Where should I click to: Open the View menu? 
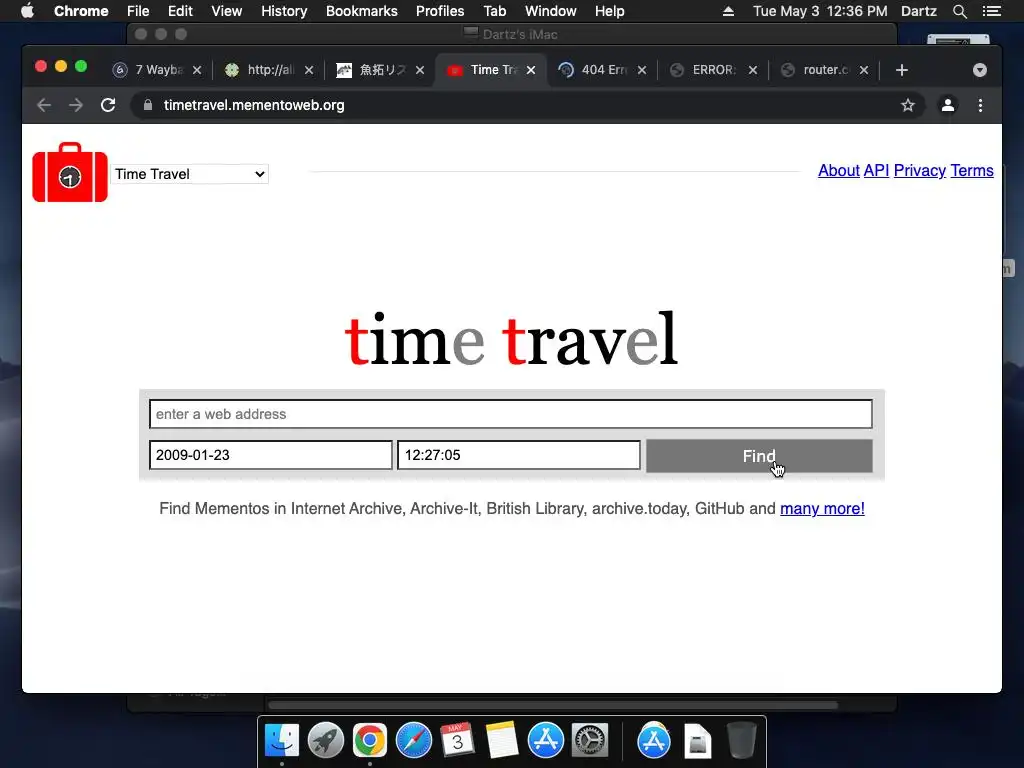(227, 11)
